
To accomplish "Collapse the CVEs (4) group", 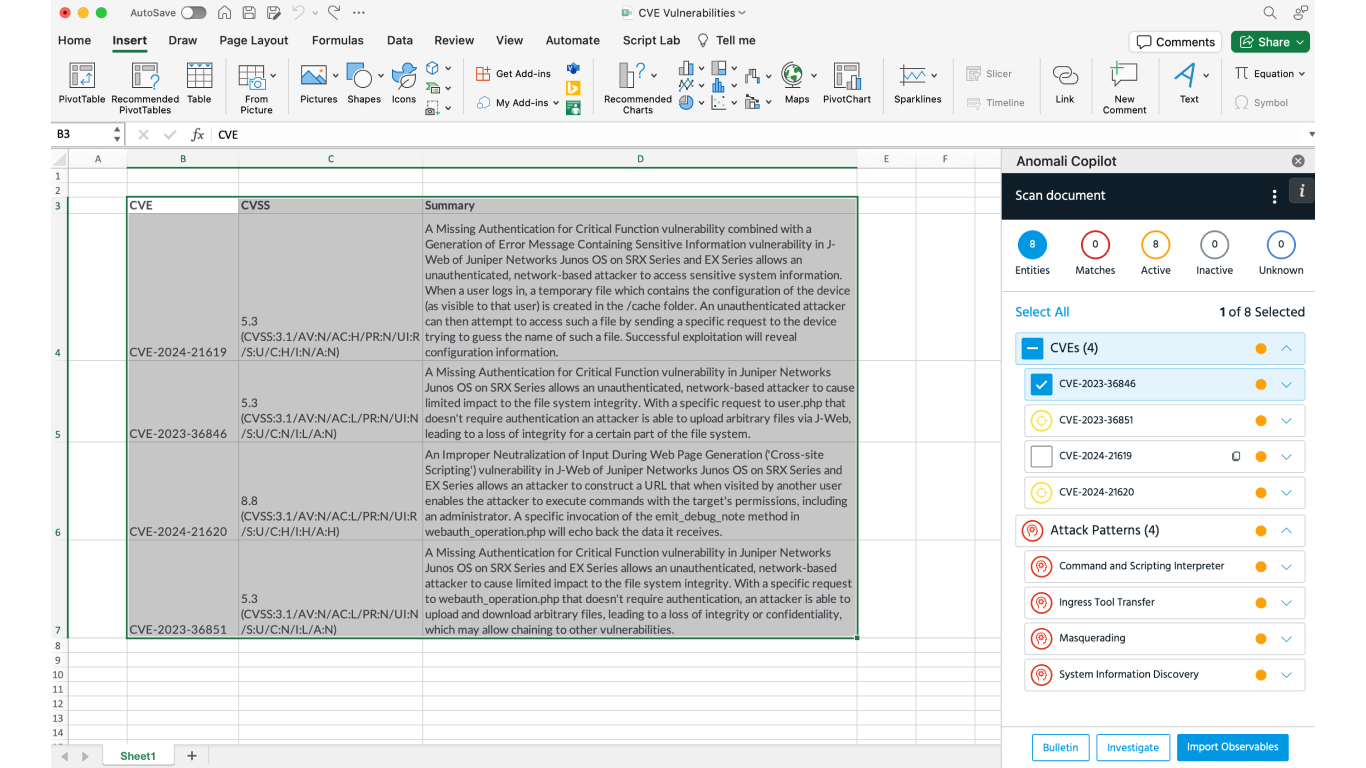I will coord(1287,348).
